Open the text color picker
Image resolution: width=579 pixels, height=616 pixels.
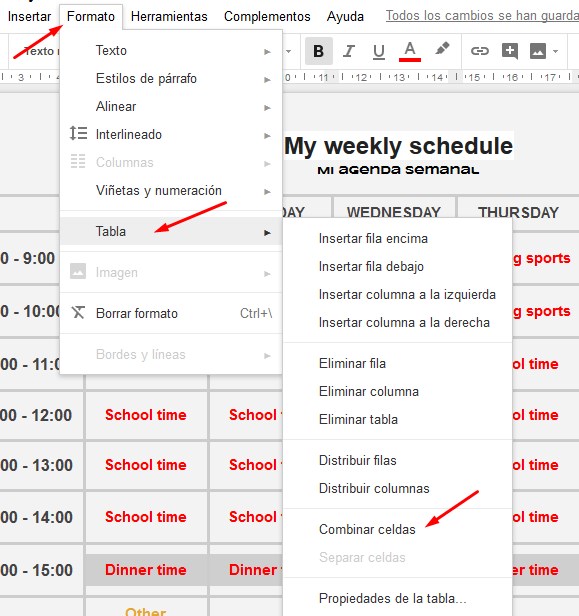click(x=410, y=51)
